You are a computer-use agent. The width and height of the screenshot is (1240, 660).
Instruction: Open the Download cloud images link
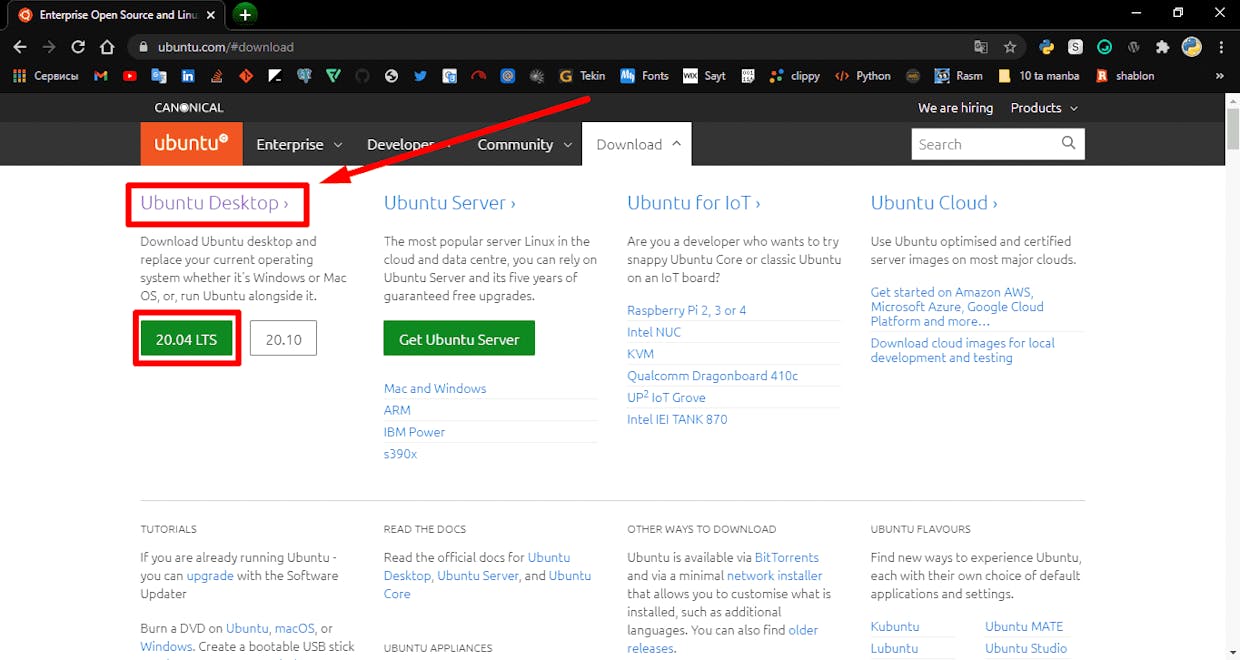pos(962,350)
